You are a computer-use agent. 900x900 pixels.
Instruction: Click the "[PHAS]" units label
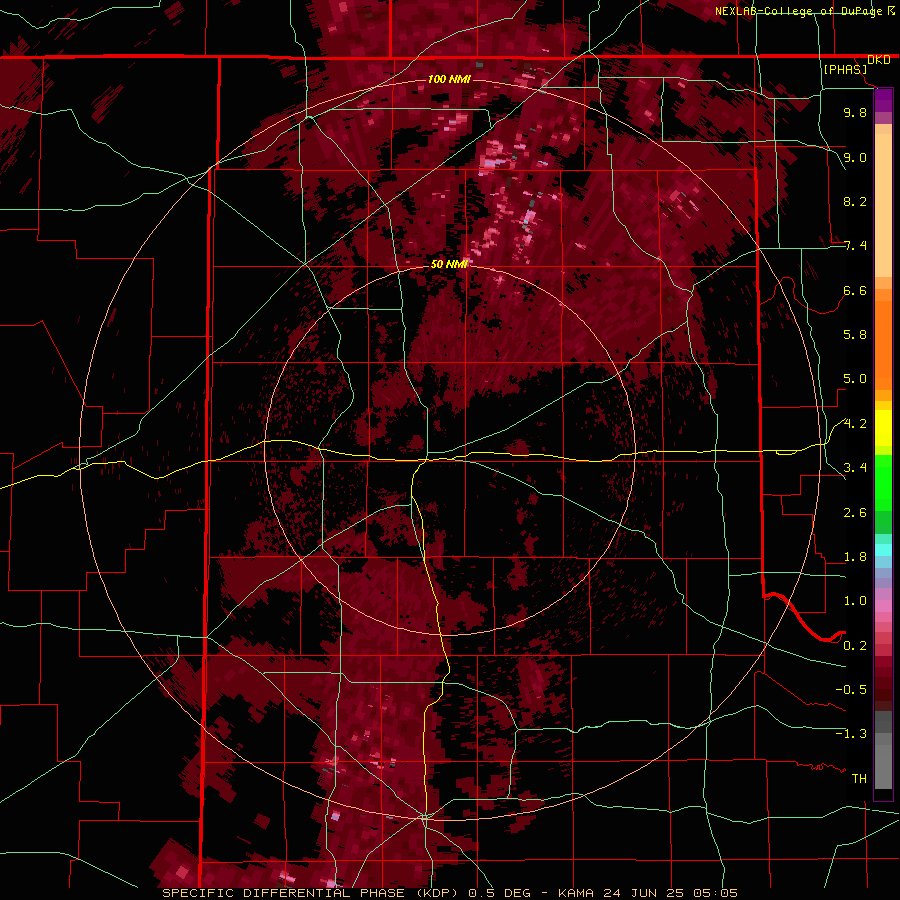pos(845,69)
